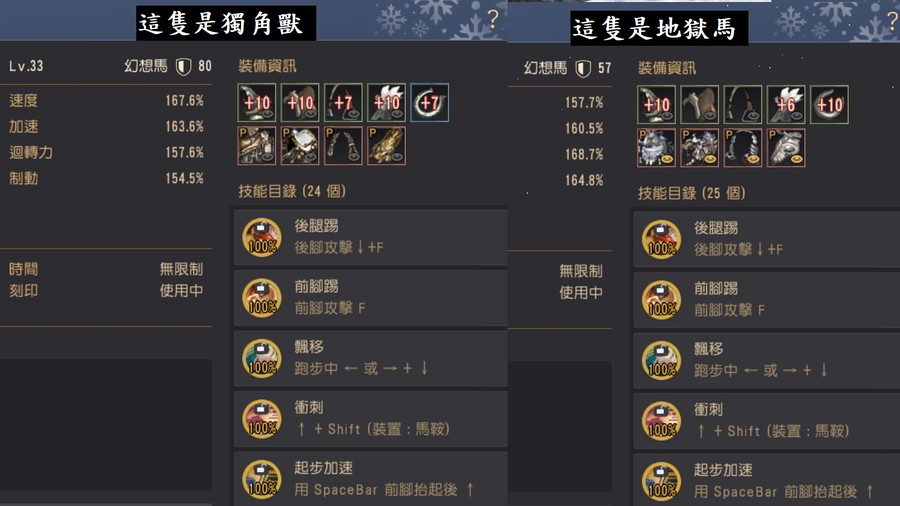Click the hell horse's +6 gear icon
900x506 pixels.
tap(786, 104)
